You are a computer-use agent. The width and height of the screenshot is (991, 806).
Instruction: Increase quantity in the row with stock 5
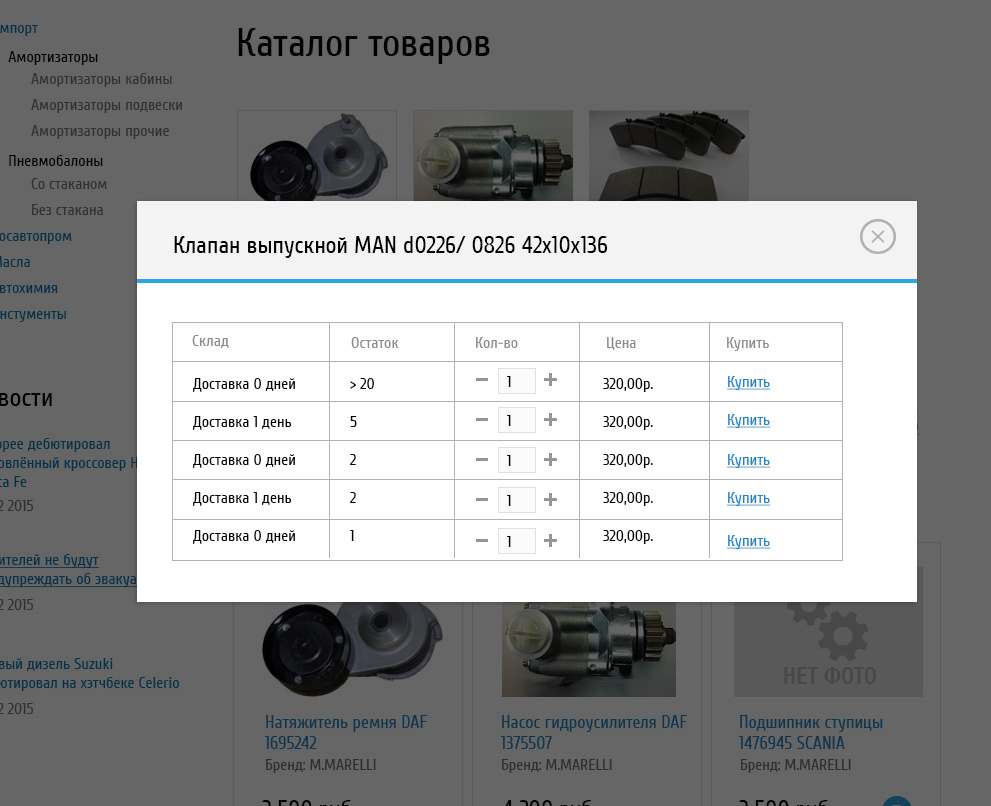tap(550, 420)
